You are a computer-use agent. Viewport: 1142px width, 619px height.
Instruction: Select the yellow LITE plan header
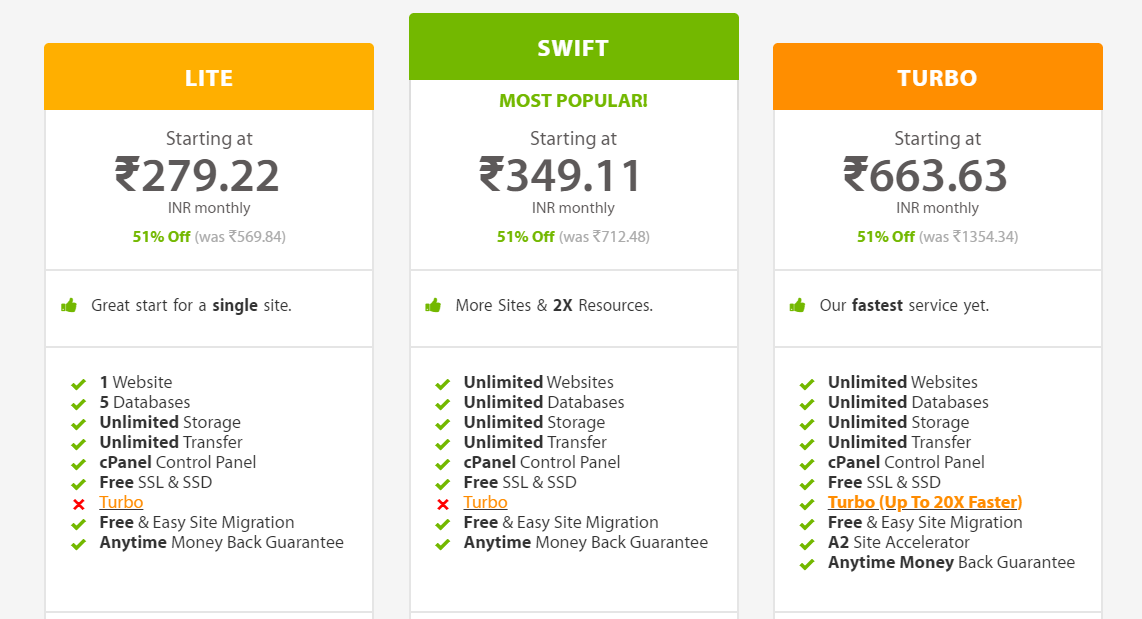pyautogui.click(x=208, y=78)
